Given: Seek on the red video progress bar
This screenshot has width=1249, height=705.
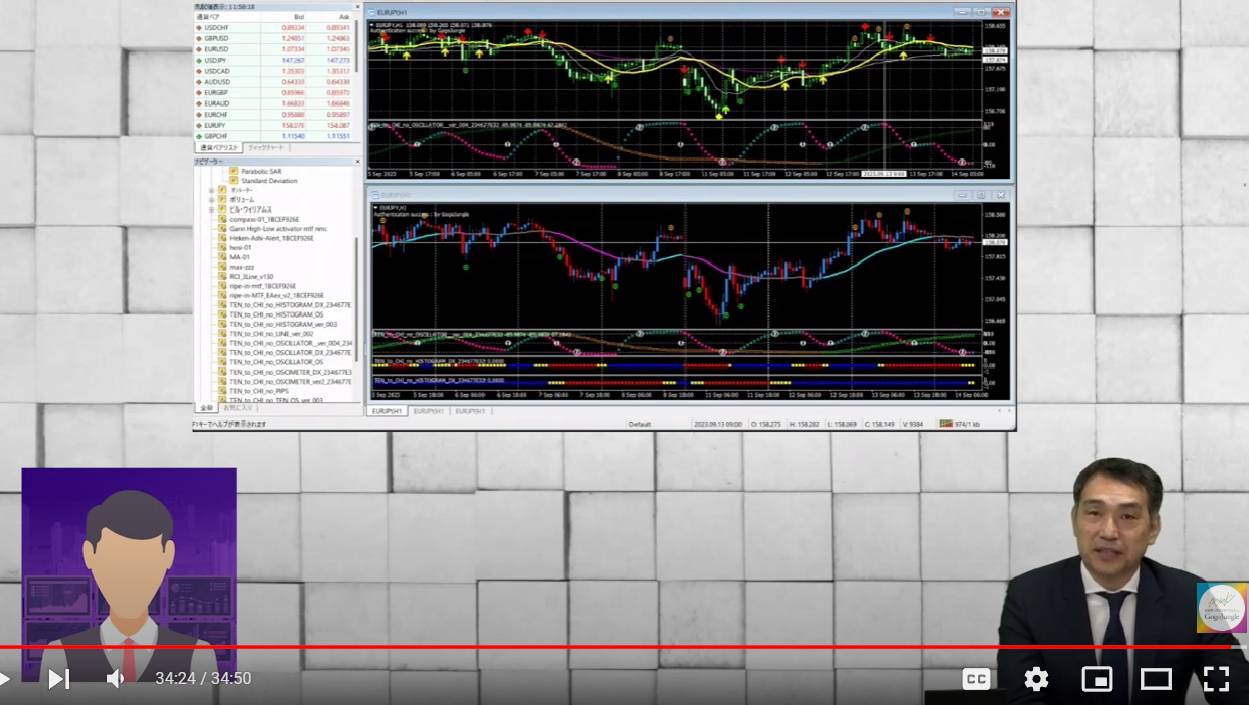Looking at the screenshot, I should [624, 647].
